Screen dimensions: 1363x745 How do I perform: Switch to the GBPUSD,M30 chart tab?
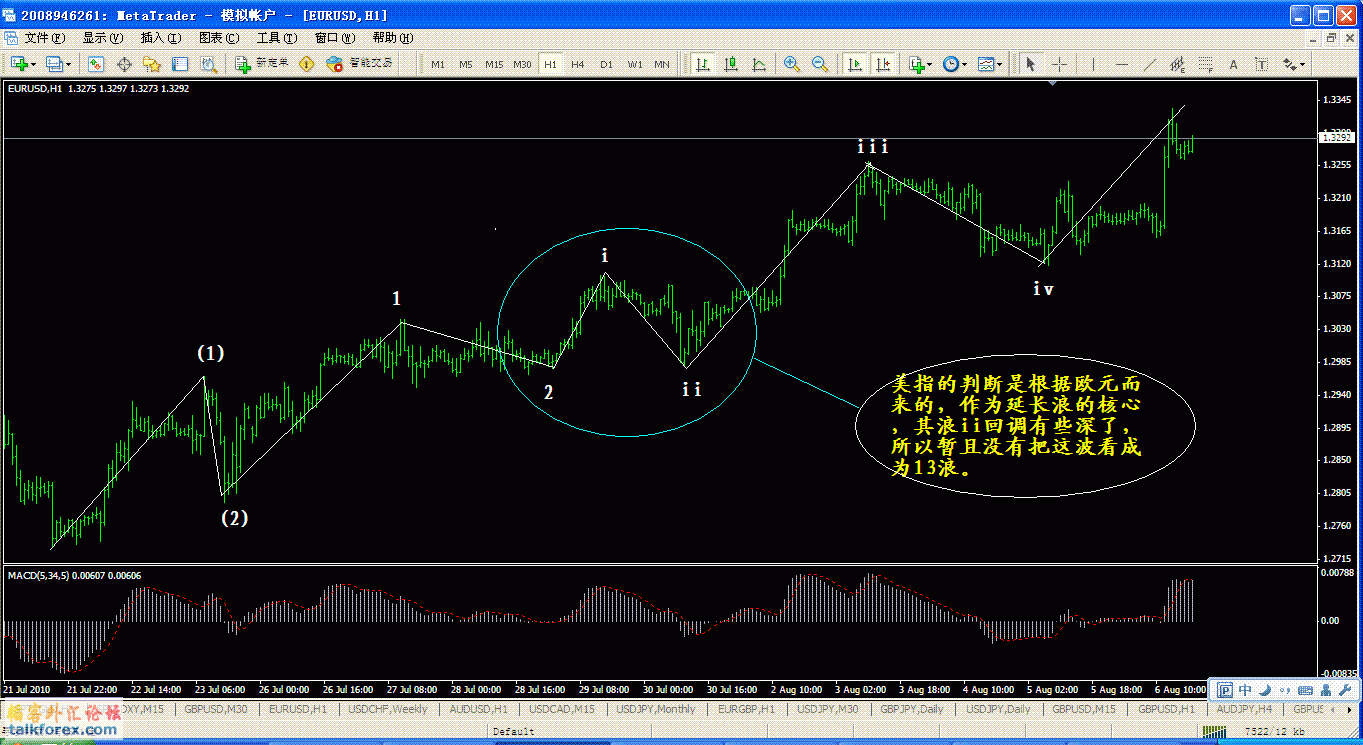tap(216, 709)
